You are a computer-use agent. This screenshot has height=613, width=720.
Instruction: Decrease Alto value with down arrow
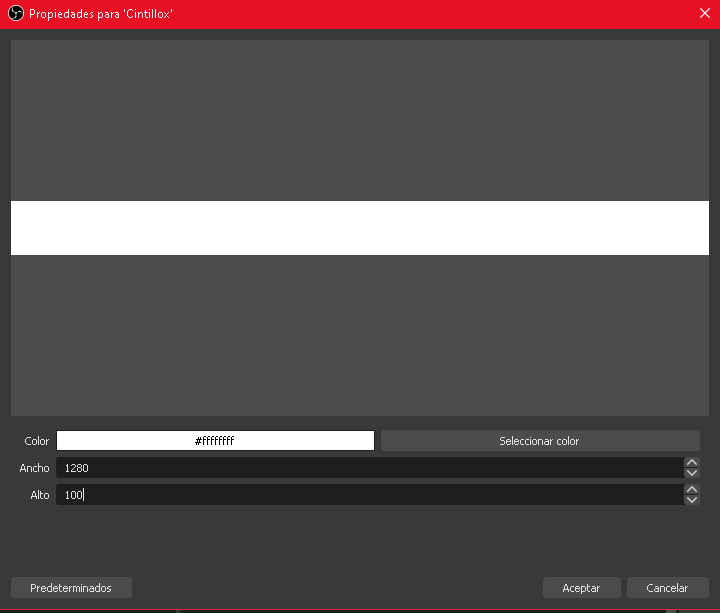(692, 501)
